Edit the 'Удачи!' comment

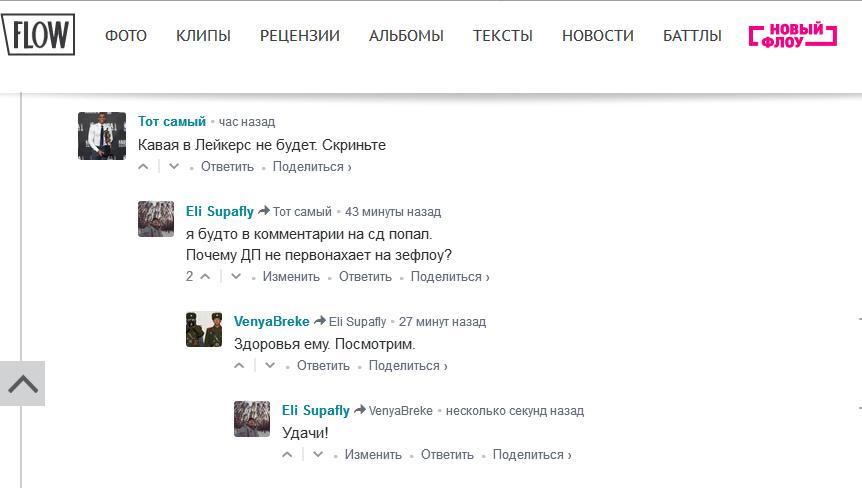373,454
